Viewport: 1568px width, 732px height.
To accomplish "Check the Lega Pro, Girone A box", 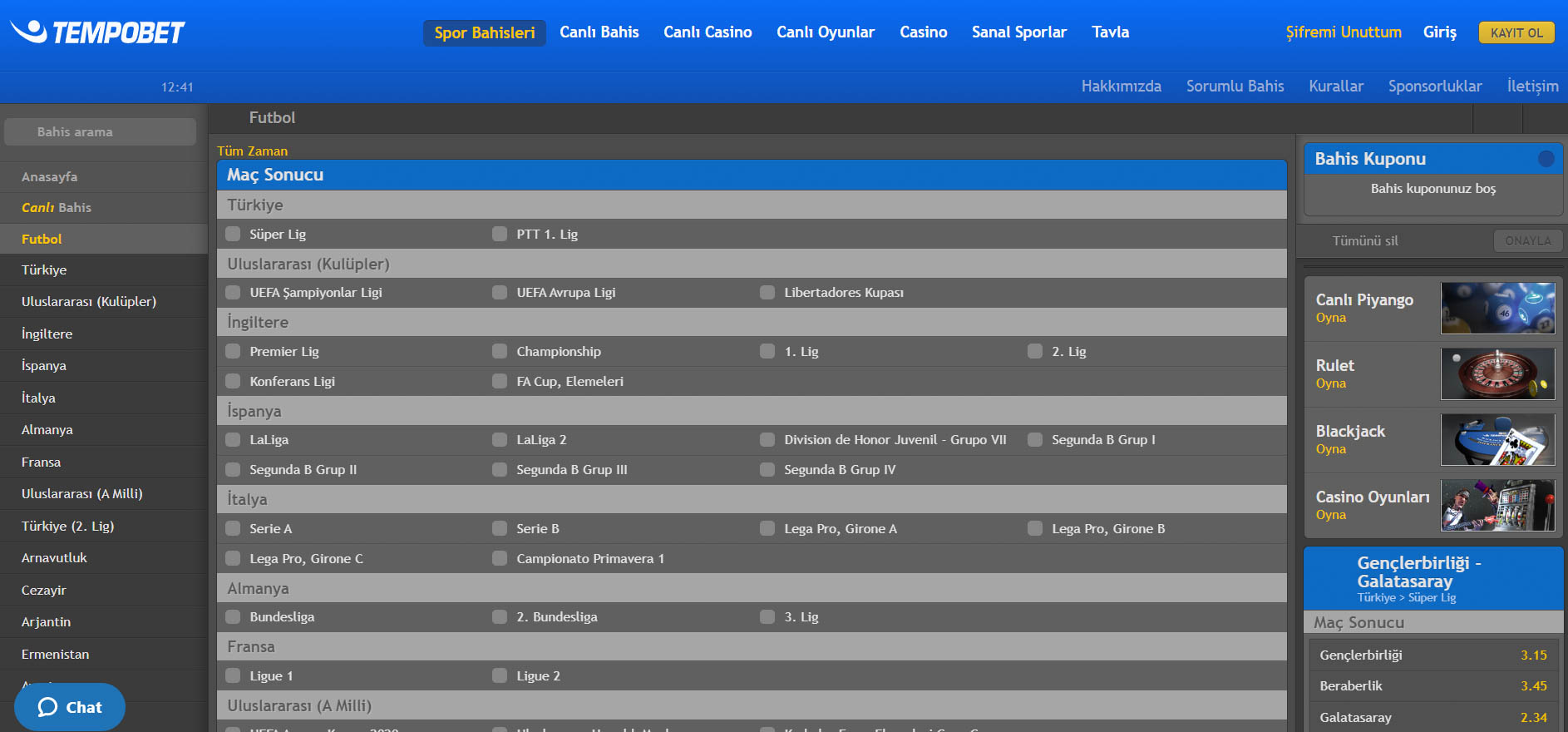I will 767,528.
